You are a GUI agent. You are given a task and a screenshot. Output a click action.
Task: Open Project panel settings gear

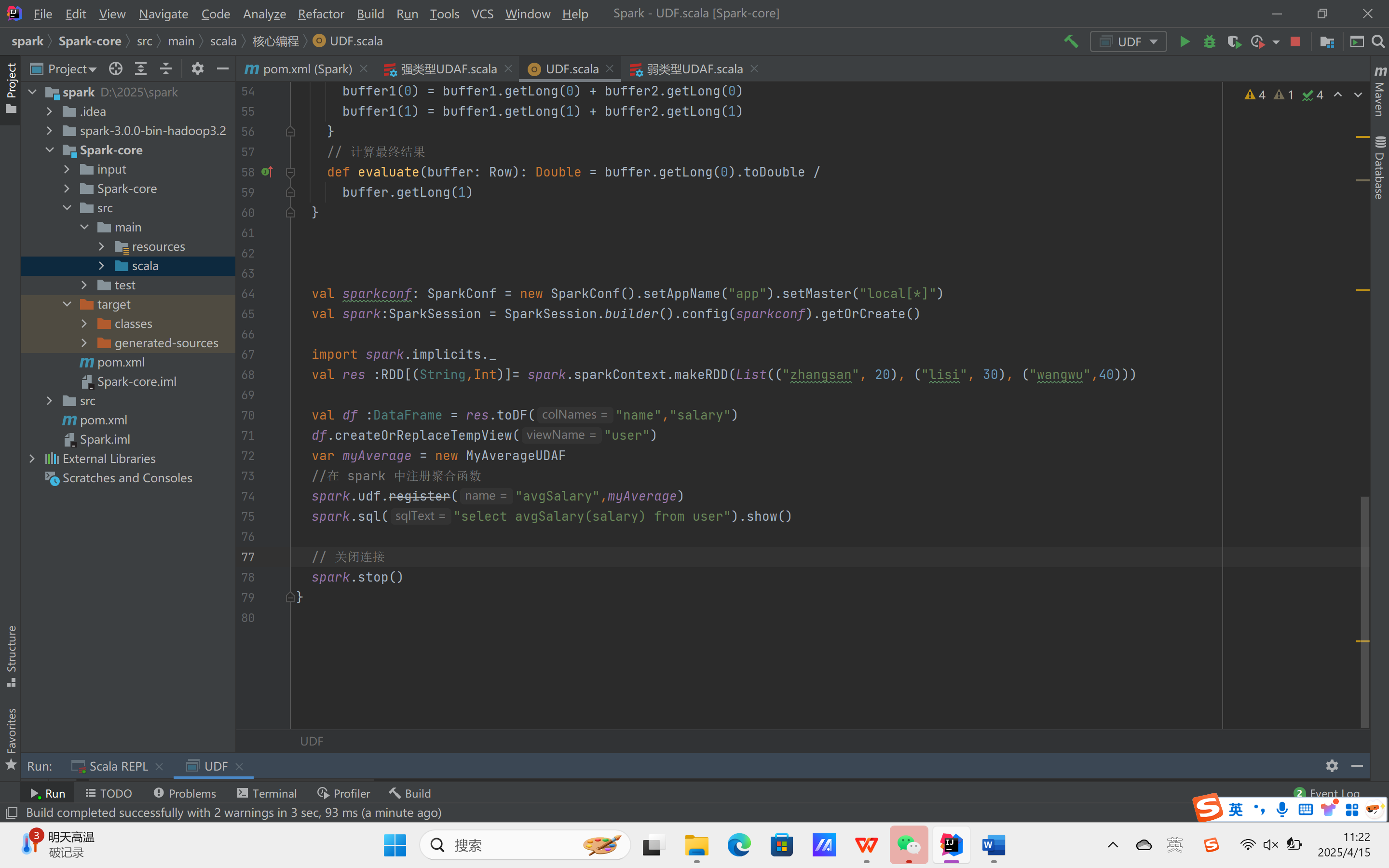[x=197, y=69]
